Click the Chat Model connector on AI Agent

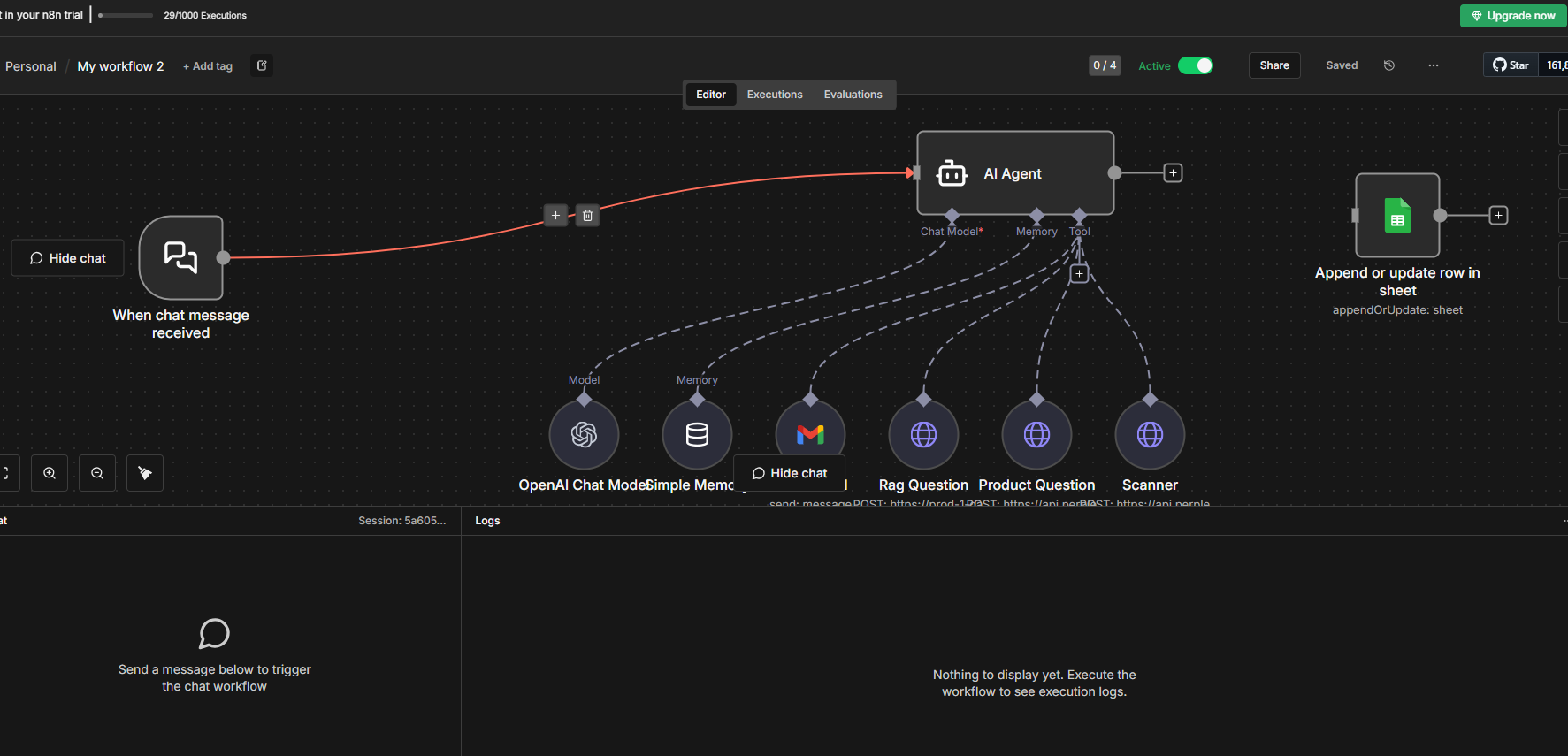click(952, 216)
